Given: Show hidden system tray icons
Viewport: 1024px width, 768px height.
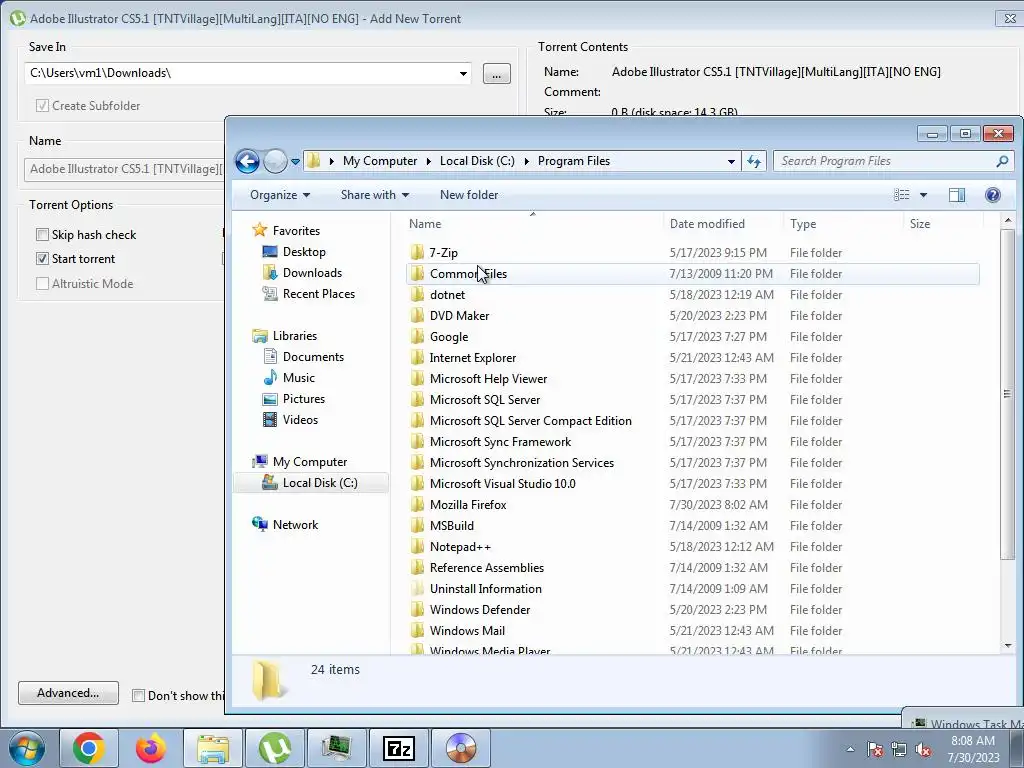Looking at the screenshot, I should tap(850, 749).
